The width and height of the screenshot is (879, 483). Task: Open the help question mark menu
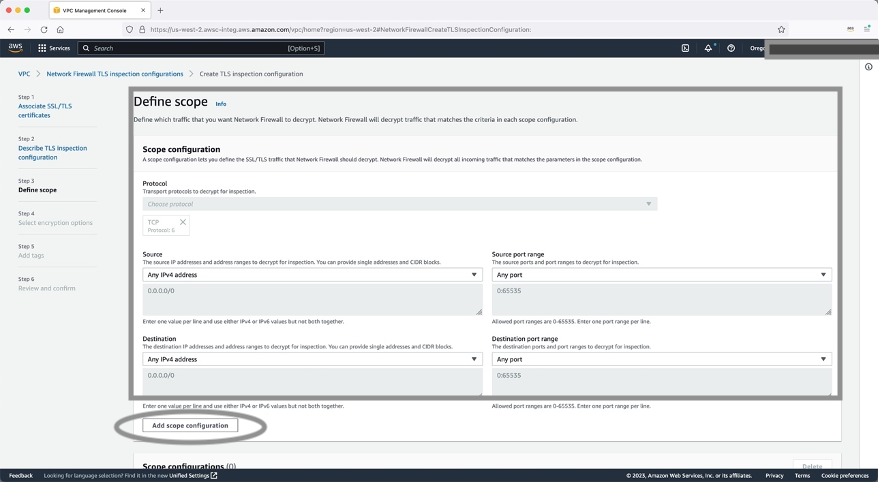[x=731, y=48]
